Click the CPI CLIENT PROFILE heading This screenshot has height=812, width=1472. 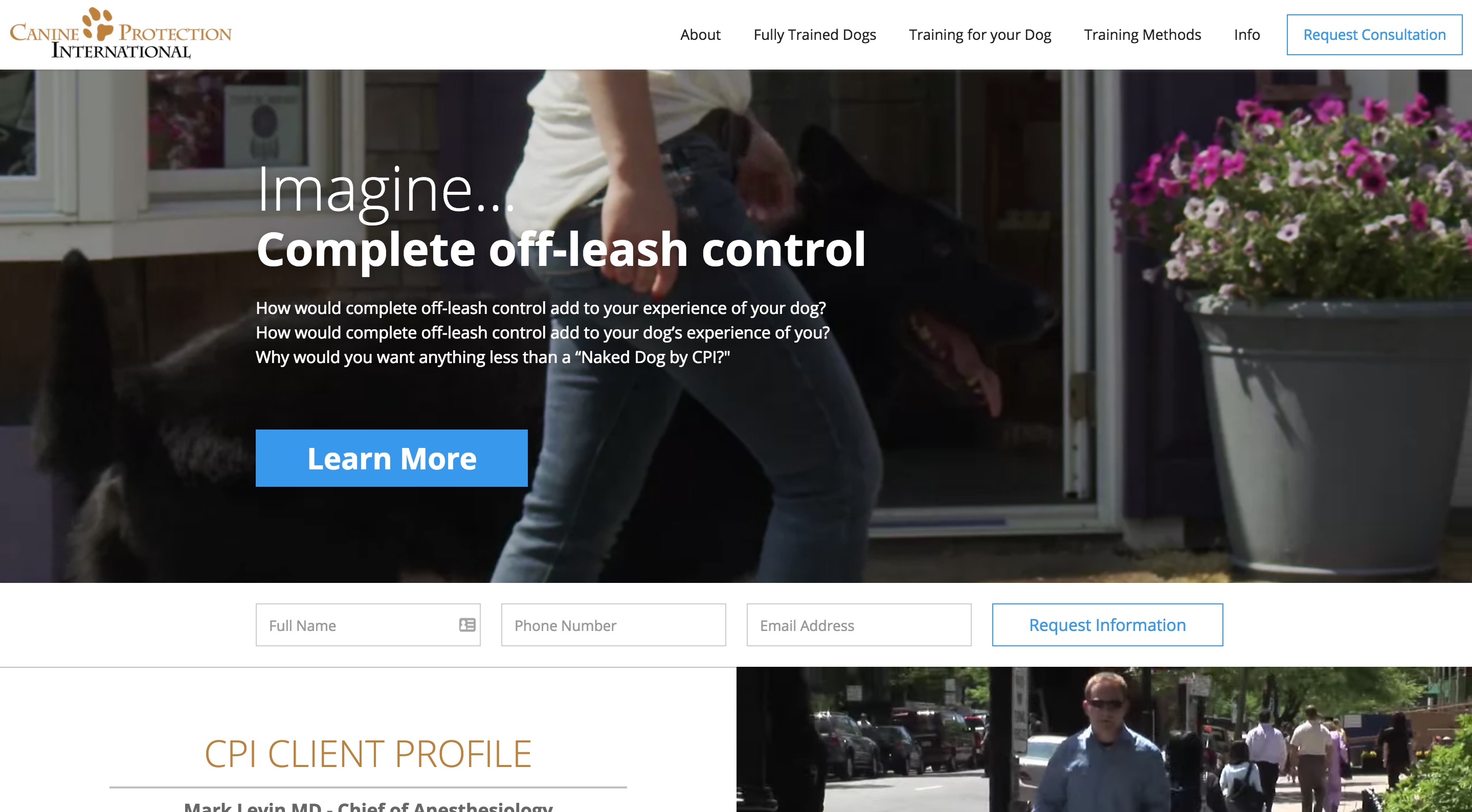tap(368, 754)
